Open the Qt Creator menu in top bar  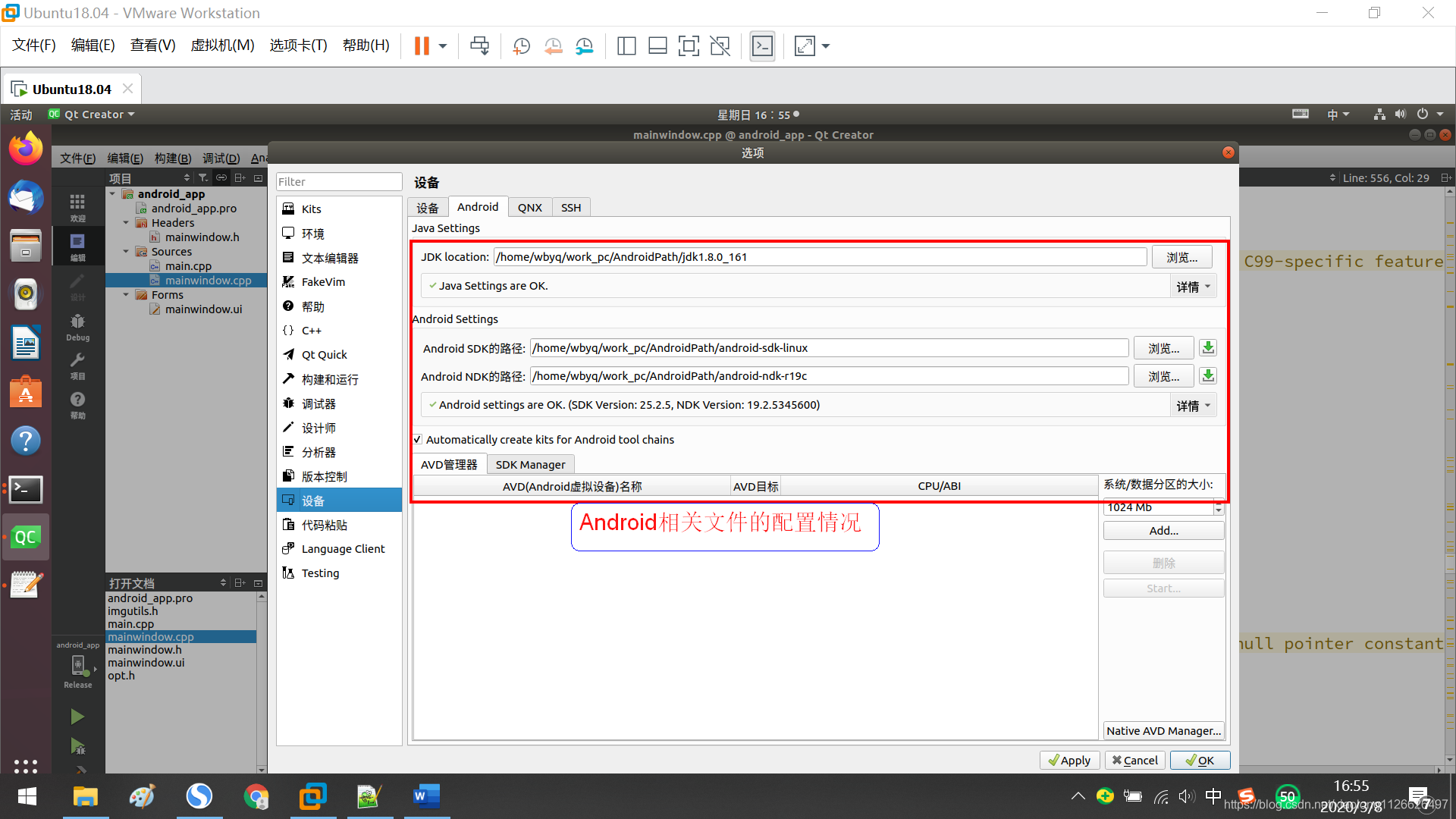tap(91, 114)
